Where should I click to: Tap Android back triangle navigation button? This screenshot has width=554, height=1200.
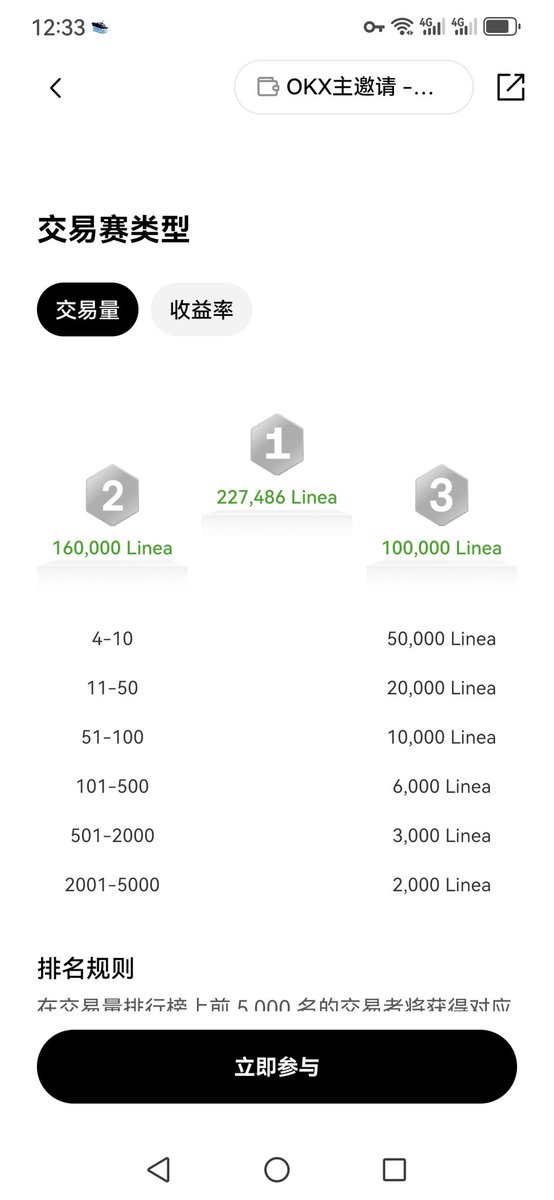[x=158, y=1169]
